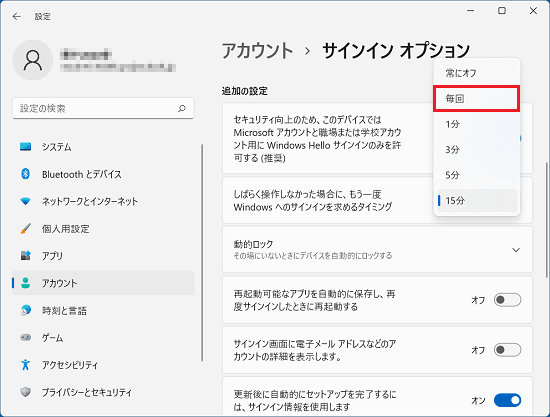550x417 pixels.
Task: Minimize the settings window
Action: (470, 11)
